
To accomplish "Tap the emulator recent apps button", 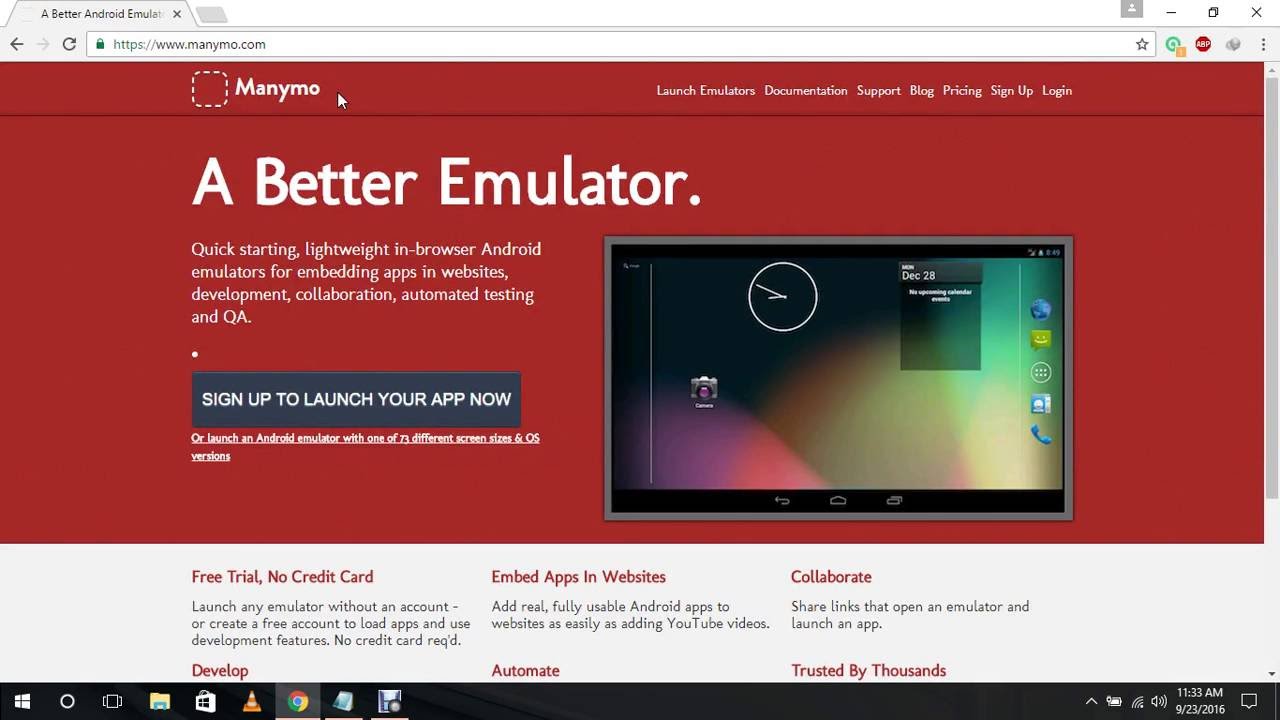I will [x=894, y=500].
